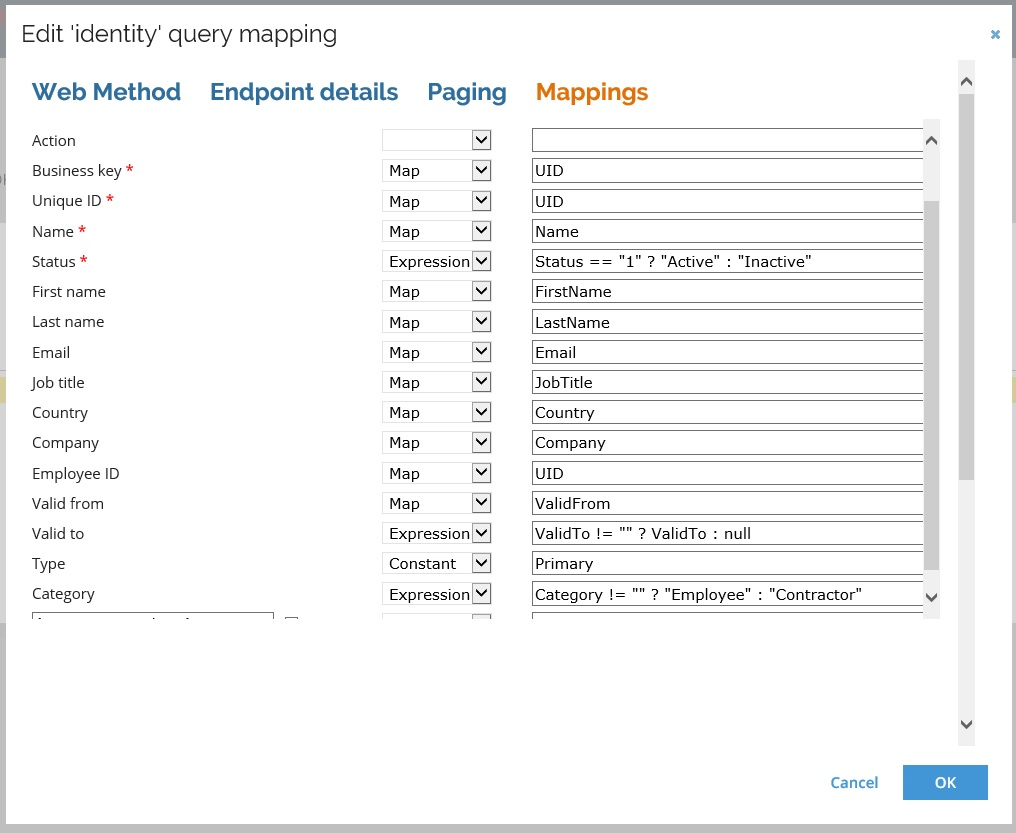Click inner mappings list scroll down arrow
1016x833 pixels.
pos(931,597)
